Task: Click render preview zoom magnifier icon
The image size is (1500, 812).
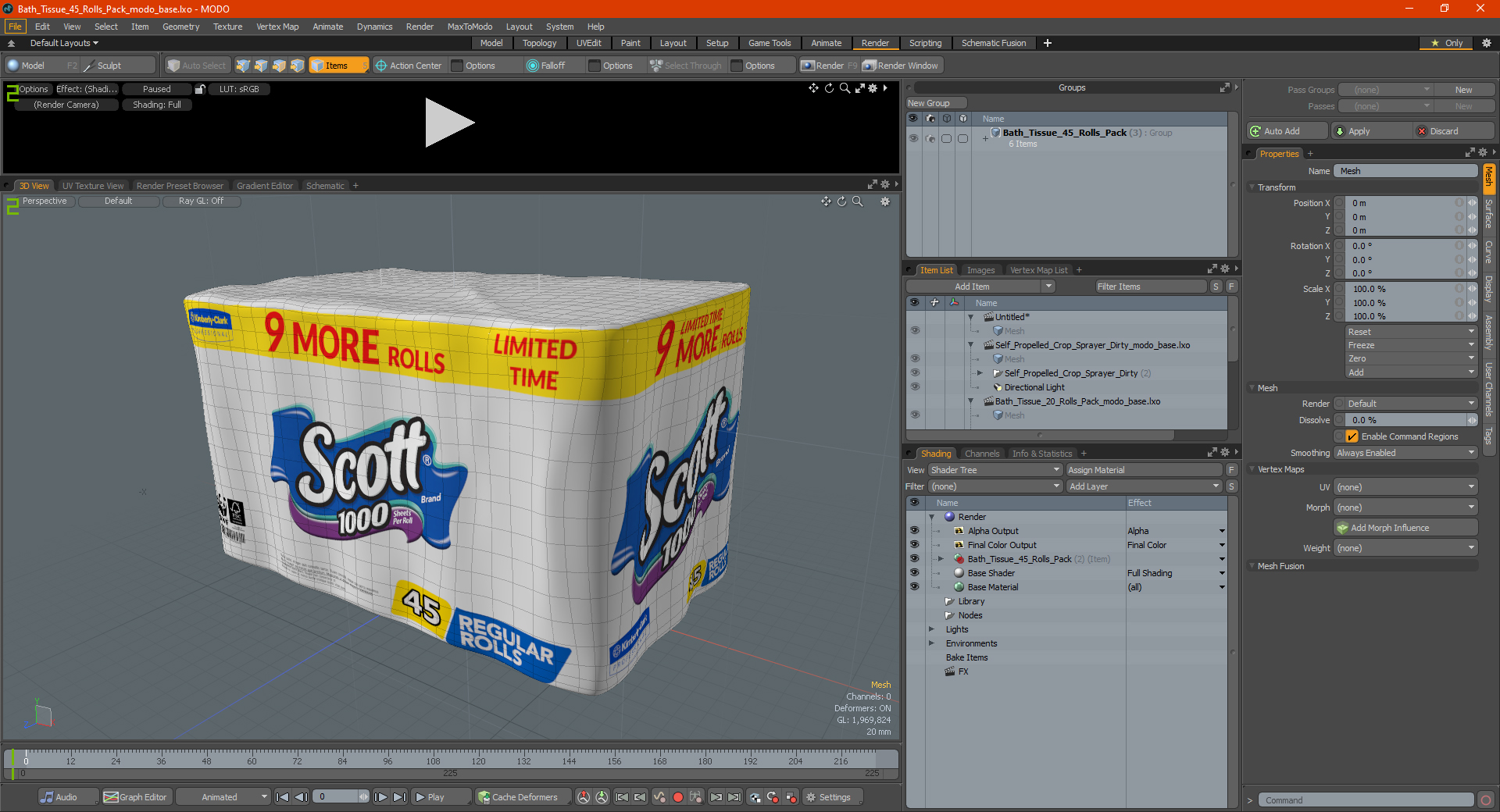Action: pyautogui.click(x=845, y=88)
